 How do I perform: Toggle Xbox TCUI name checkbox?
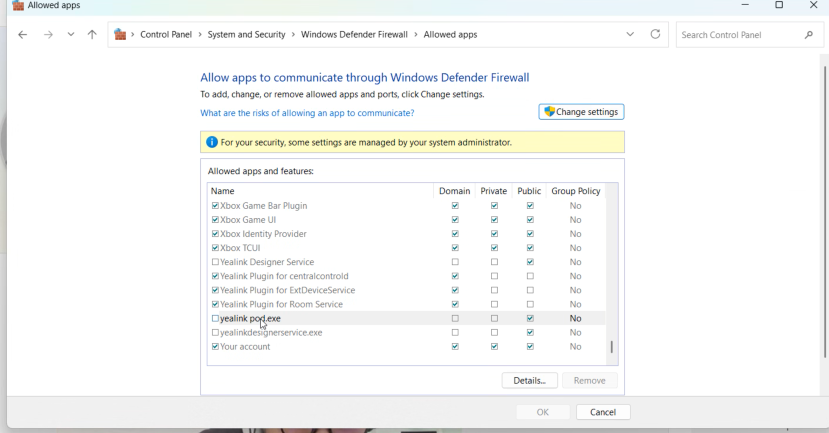coord(215,248)
